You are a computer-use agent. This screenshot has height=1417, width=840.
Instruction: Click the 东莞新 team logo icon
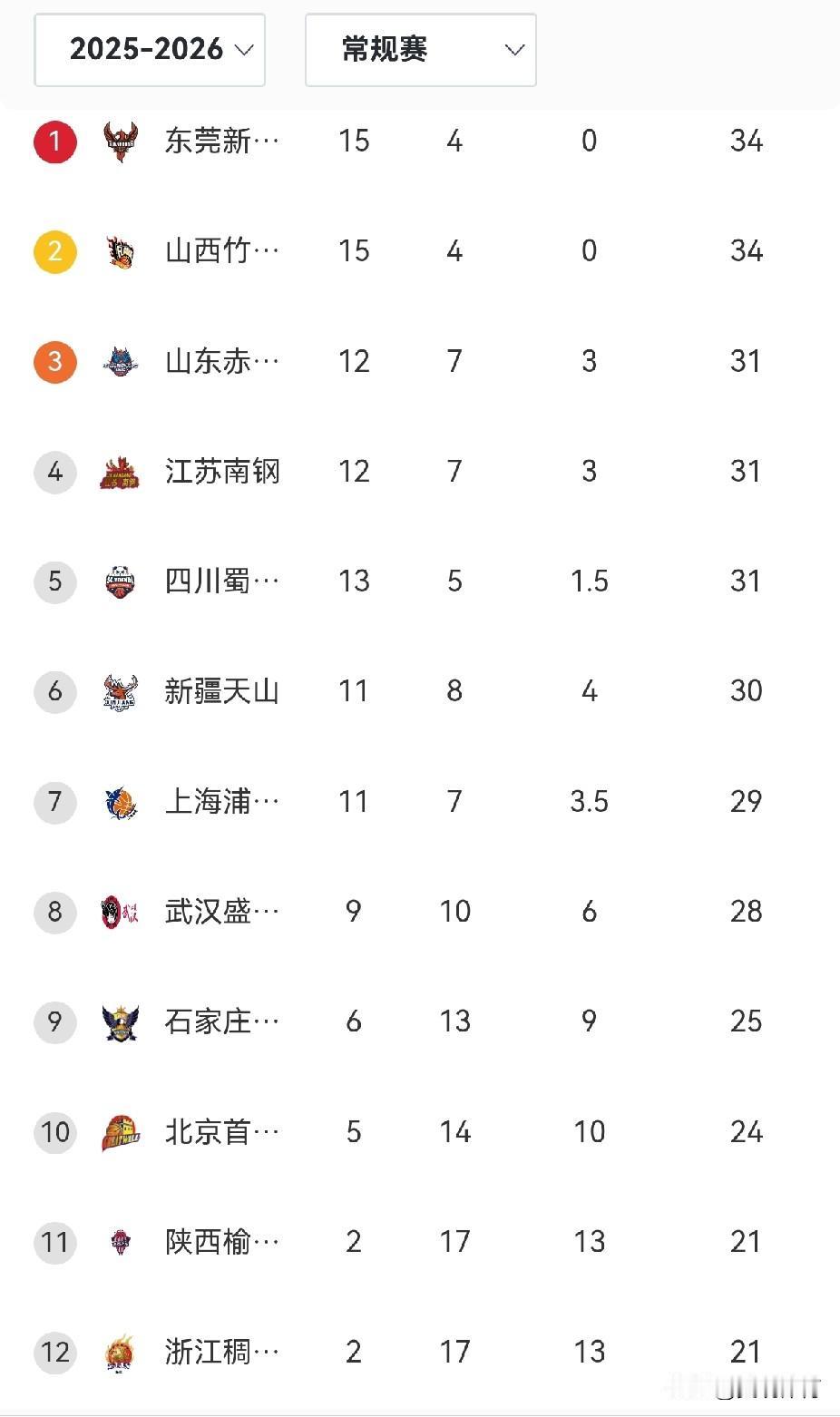(x=120, y=142)
